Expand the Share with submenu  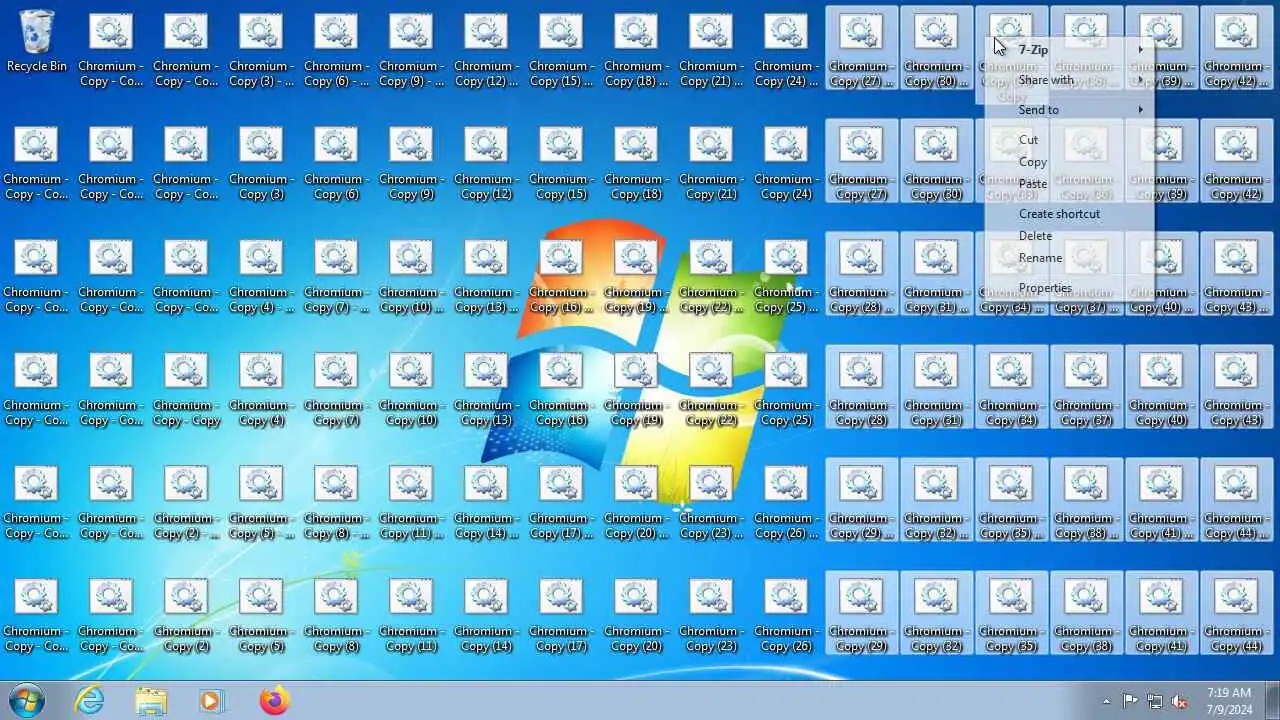click(x=1069, y=80)
